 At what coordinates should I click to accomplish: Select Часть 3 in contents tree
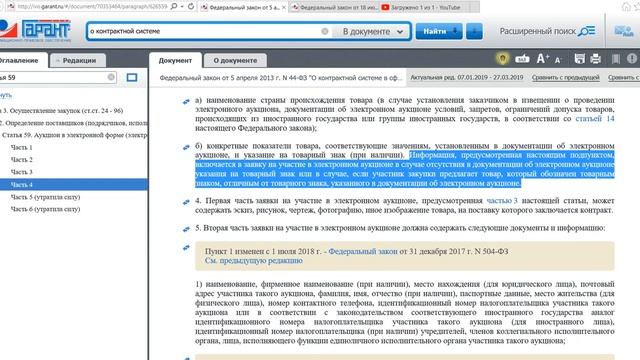coord(22,172)
